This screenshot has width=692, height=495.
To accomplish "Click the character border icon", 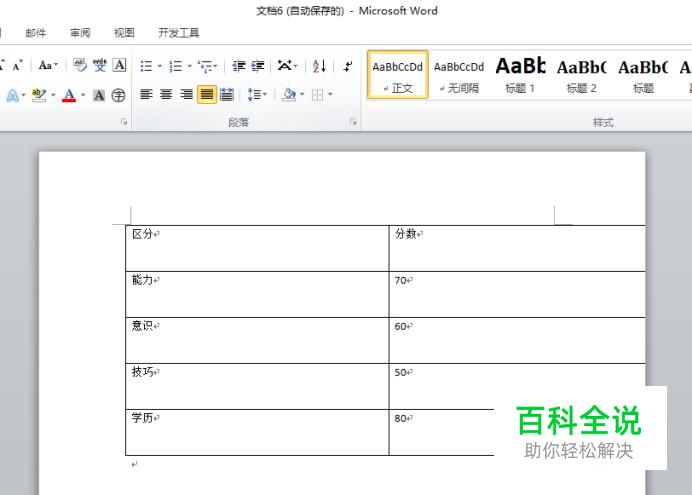I will (x=119, y=66).
